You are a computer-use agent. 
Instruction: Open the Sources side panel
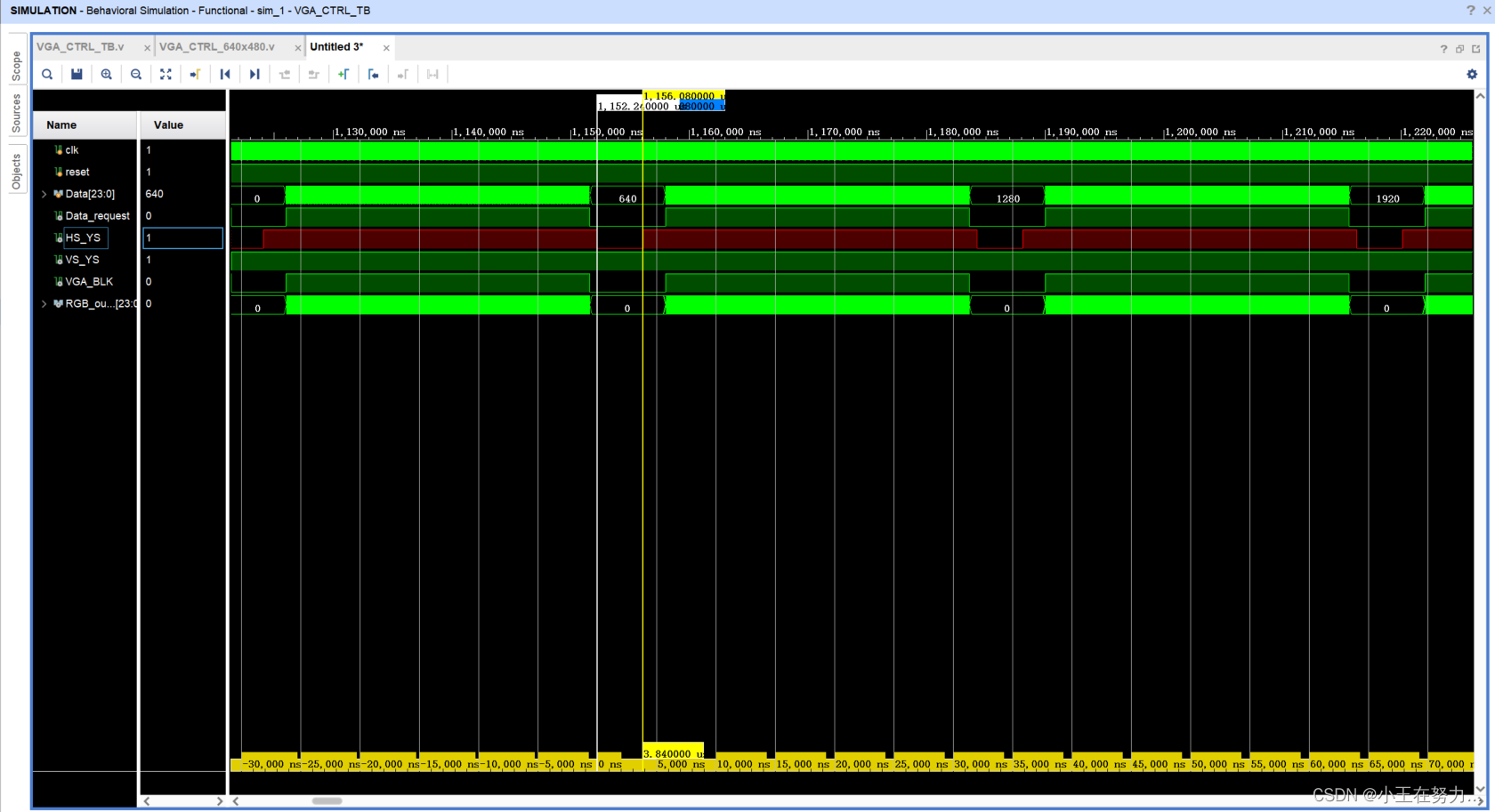pyautogui.click(x=16, y=114)
